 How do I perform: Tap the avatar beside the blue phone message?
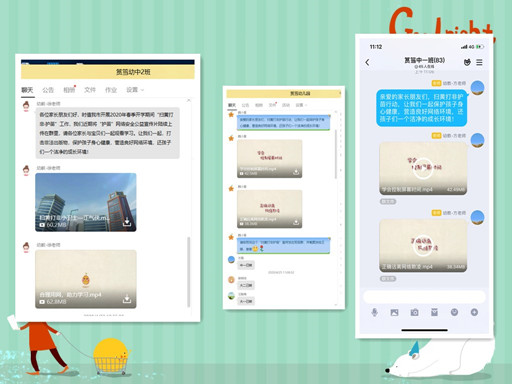click(477, 88)
